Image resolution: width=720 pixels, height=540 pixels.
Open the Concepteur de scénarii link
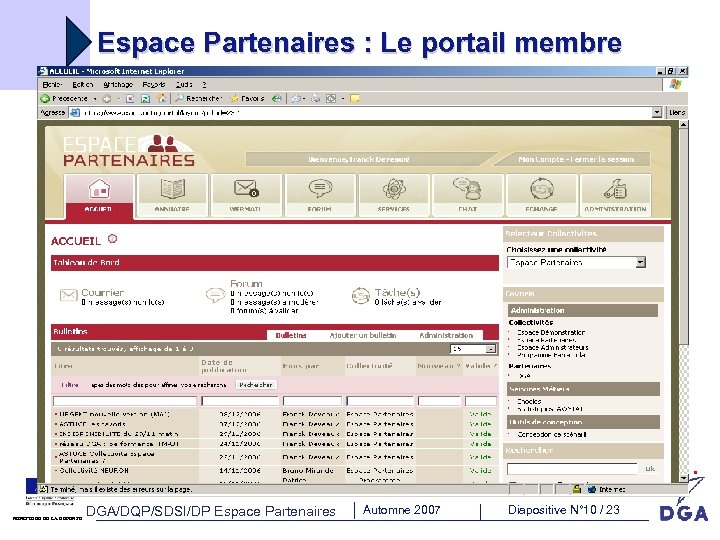tap(551, 434)
